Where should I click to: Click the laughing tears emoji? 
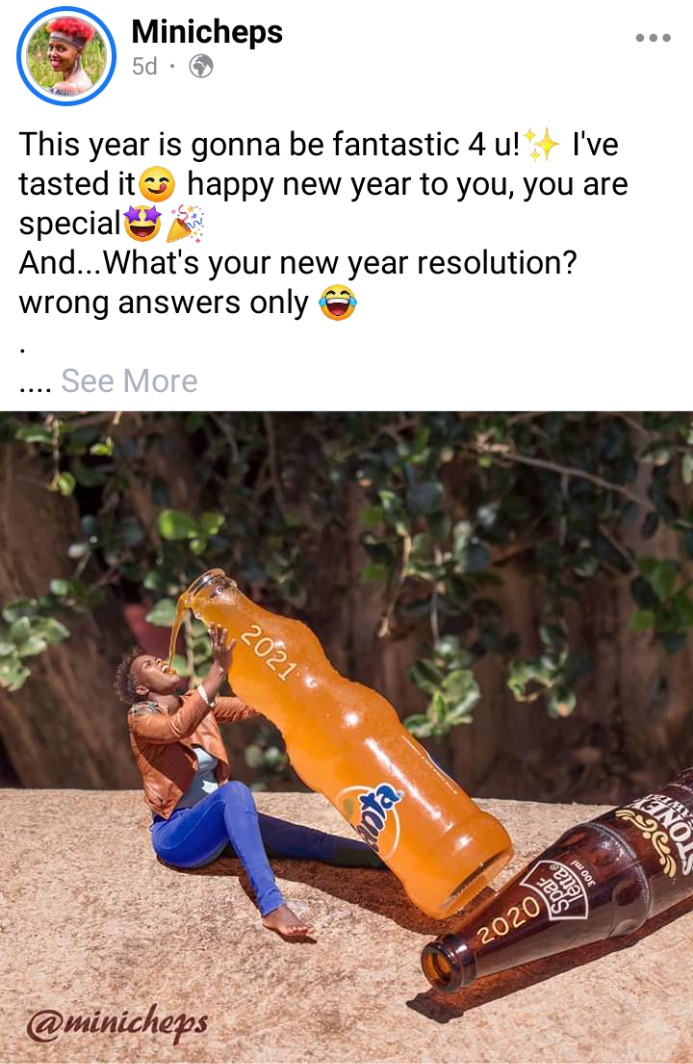pos(338,303)
